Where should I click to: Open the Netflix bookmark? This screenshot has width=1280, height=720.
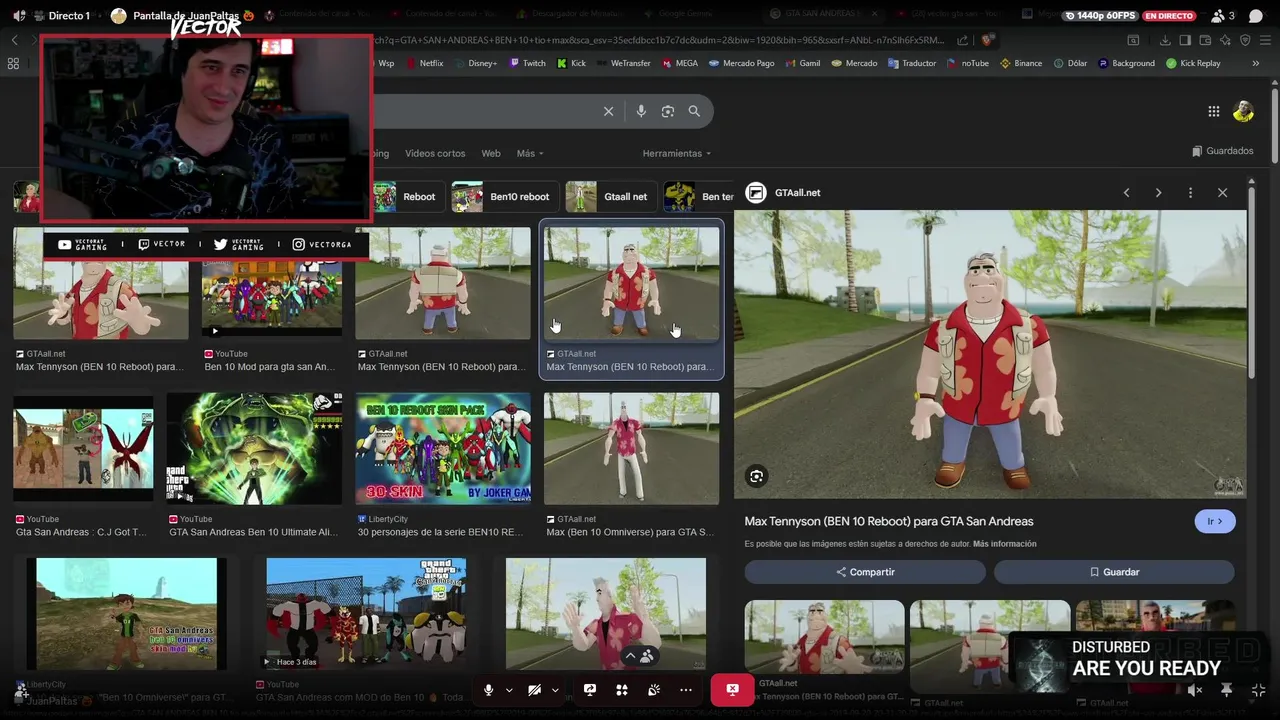424,63
